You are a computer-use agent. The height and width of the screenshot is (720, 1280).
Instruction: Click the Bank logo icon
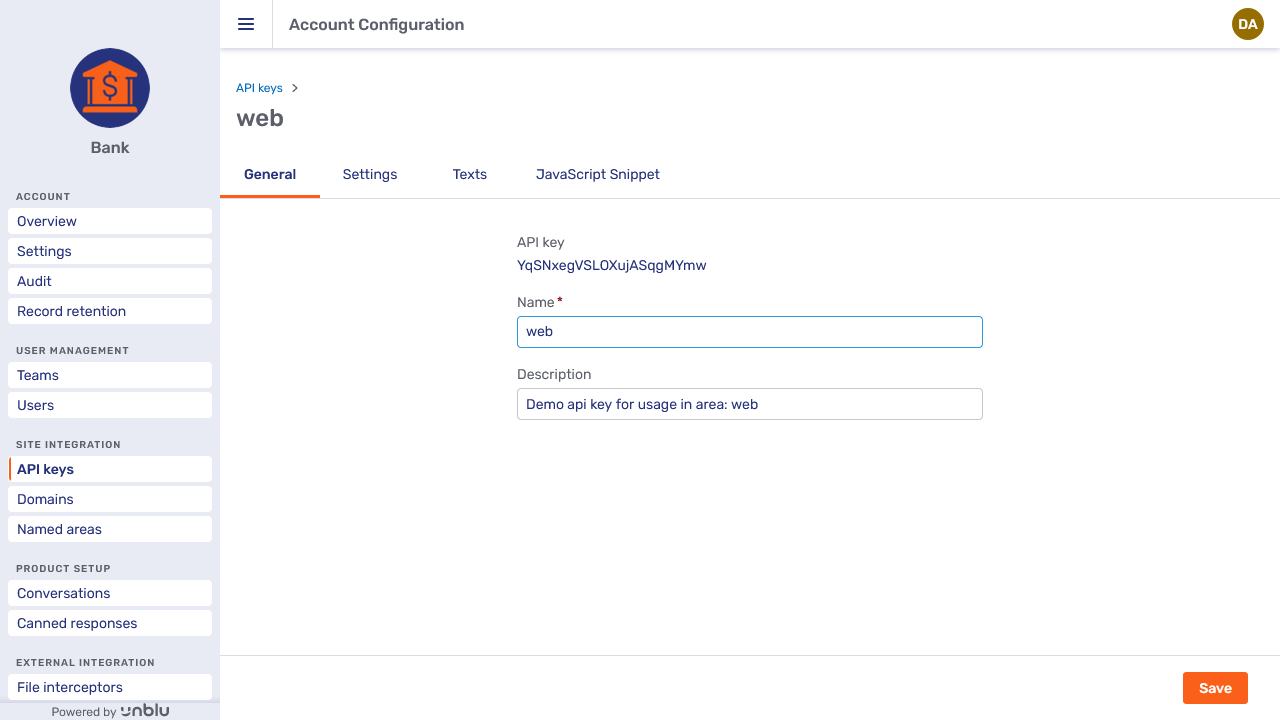pos(110,88)
